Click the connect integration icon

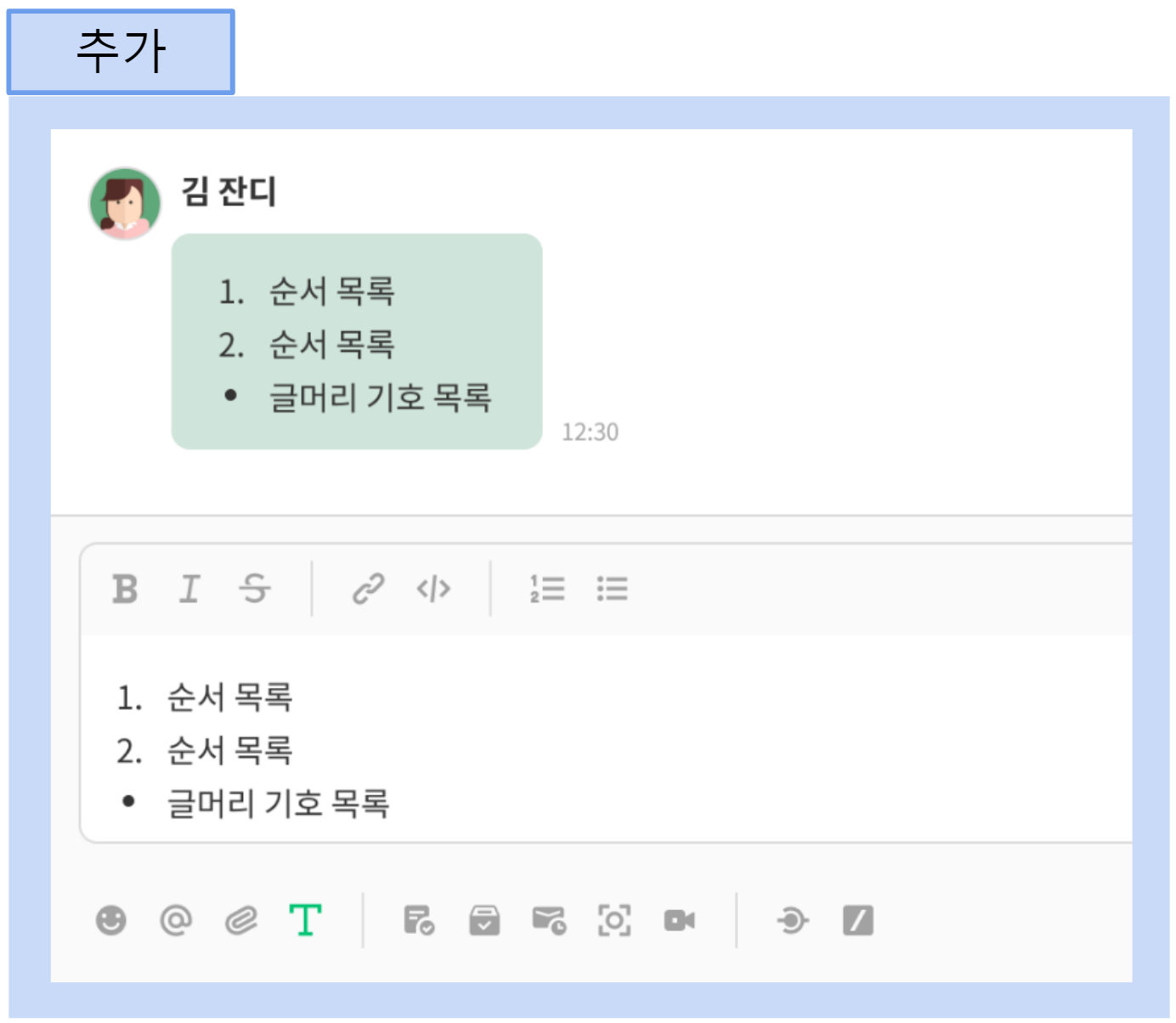point(792,920)
